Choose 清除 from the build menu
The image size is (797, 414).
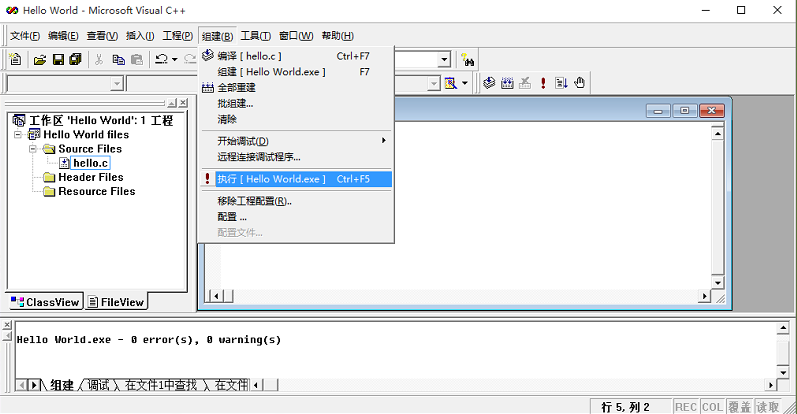296,119
